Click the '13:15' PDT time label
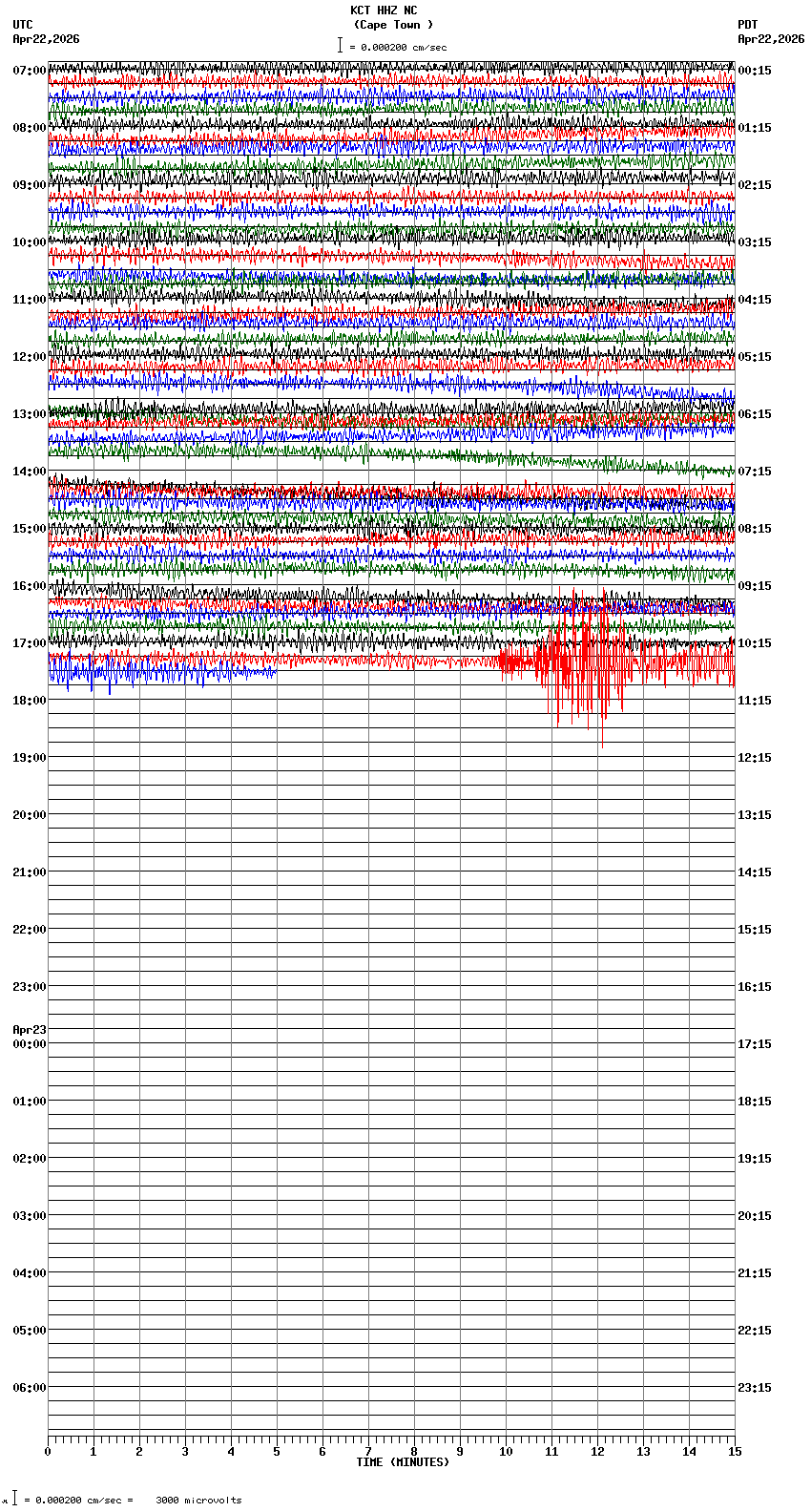Viewport: 811px width, 1512px height. point(755,815)
